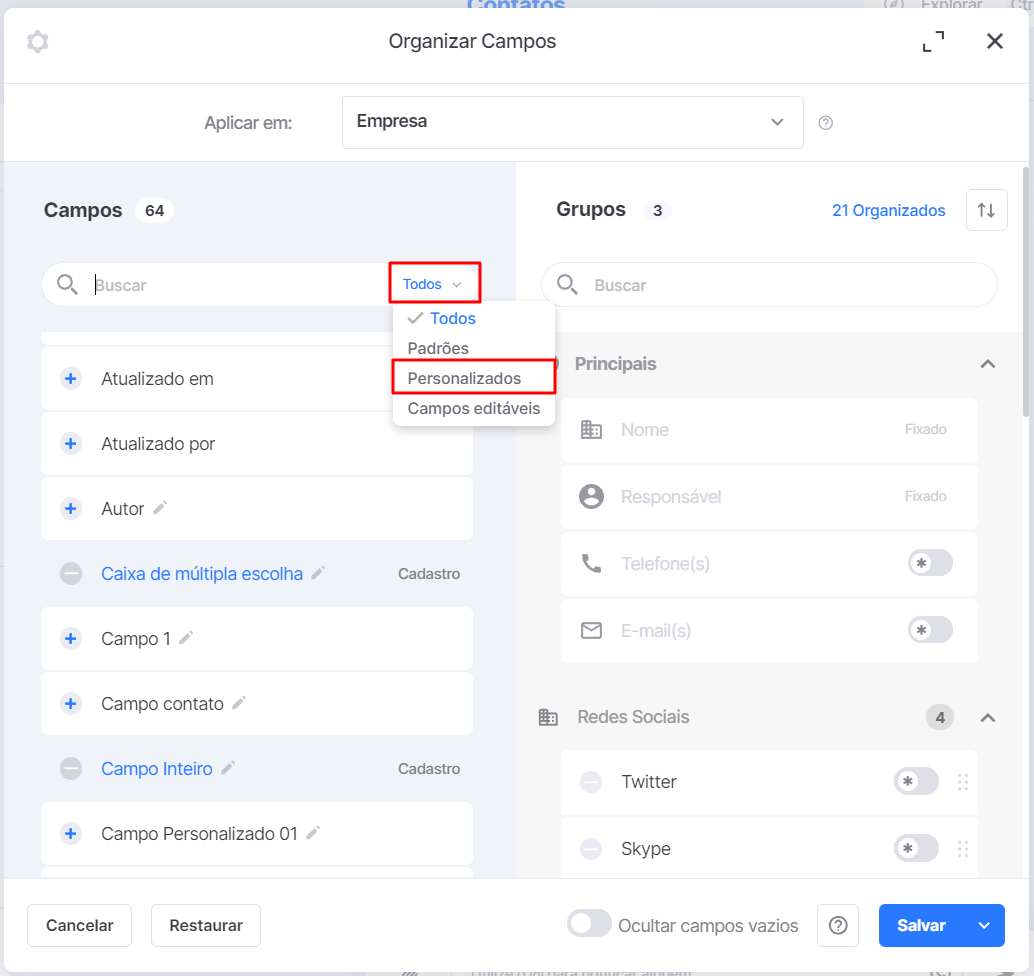
Task: Collapse the Principais group
Action: pyautogui.click(x=987, y=364)
